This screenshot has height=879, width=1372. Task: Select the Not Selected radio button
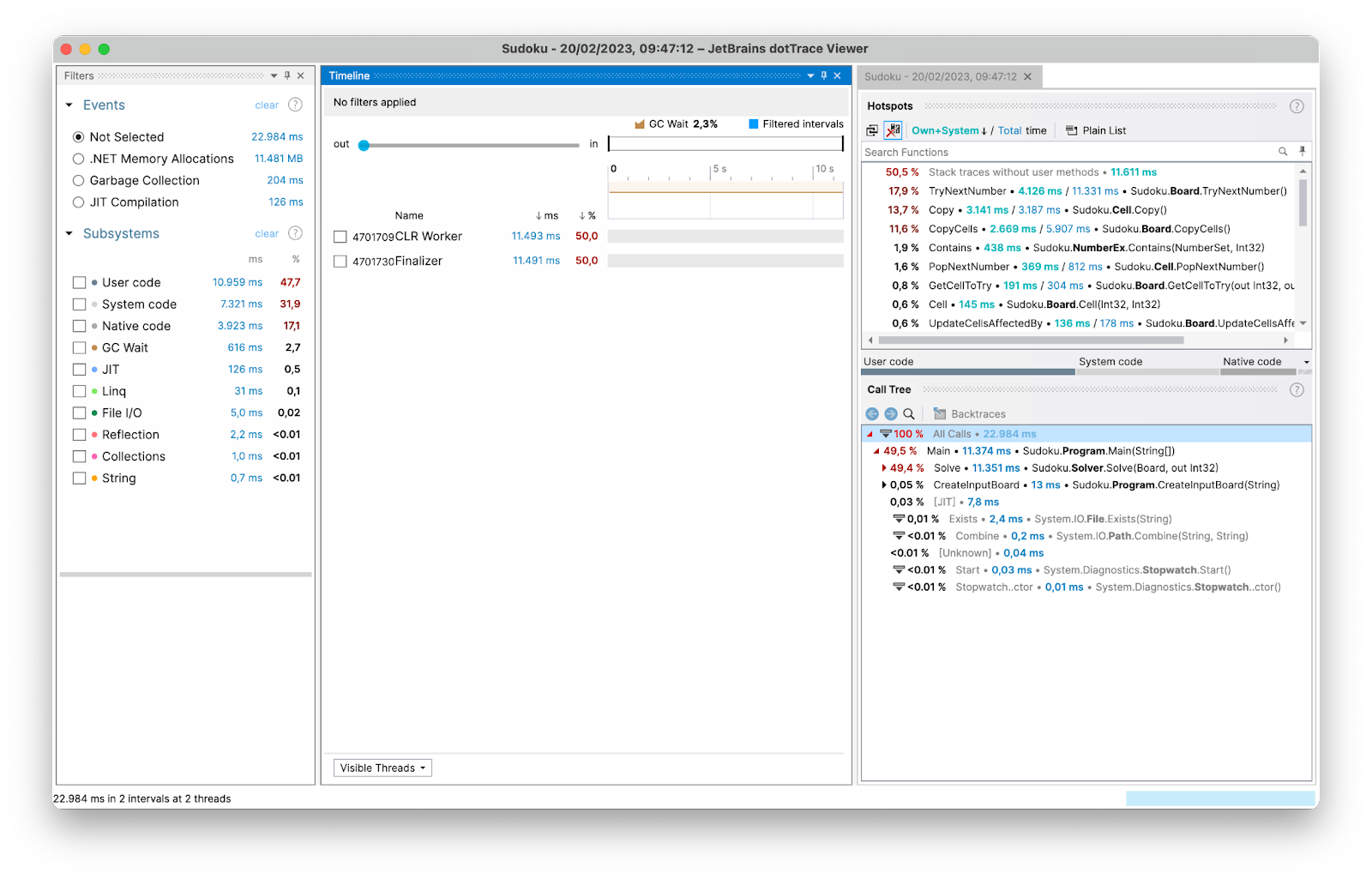coord(79,137)
